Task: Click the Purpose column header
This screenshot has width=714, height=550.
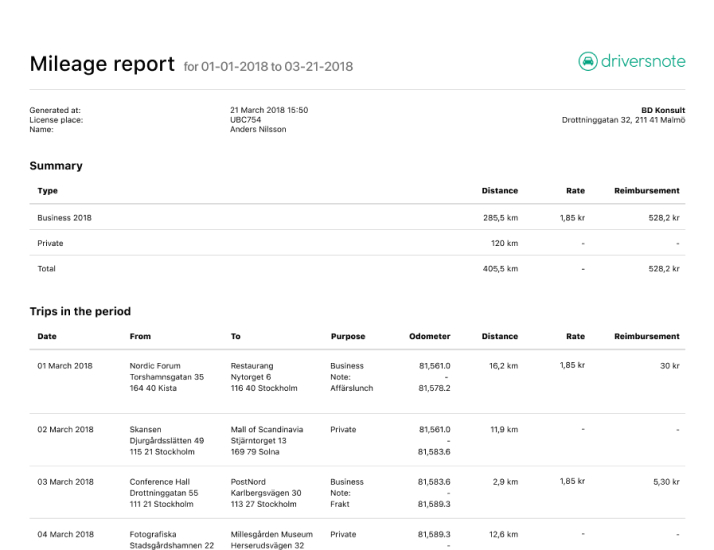Action: pos(348,336)
